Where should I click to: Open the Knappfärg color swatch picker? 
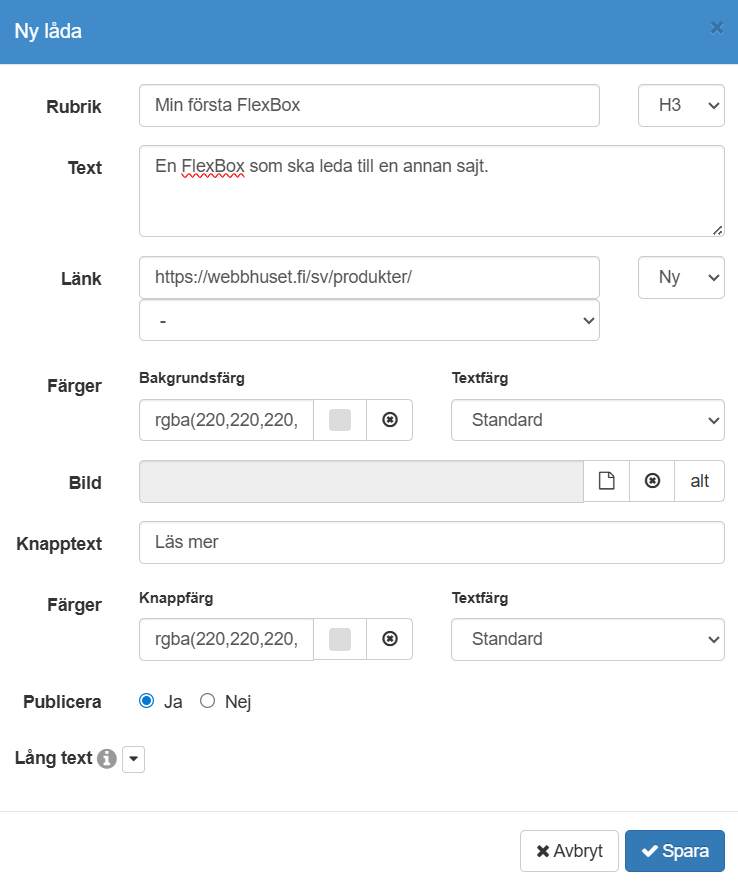click(340, 639)
